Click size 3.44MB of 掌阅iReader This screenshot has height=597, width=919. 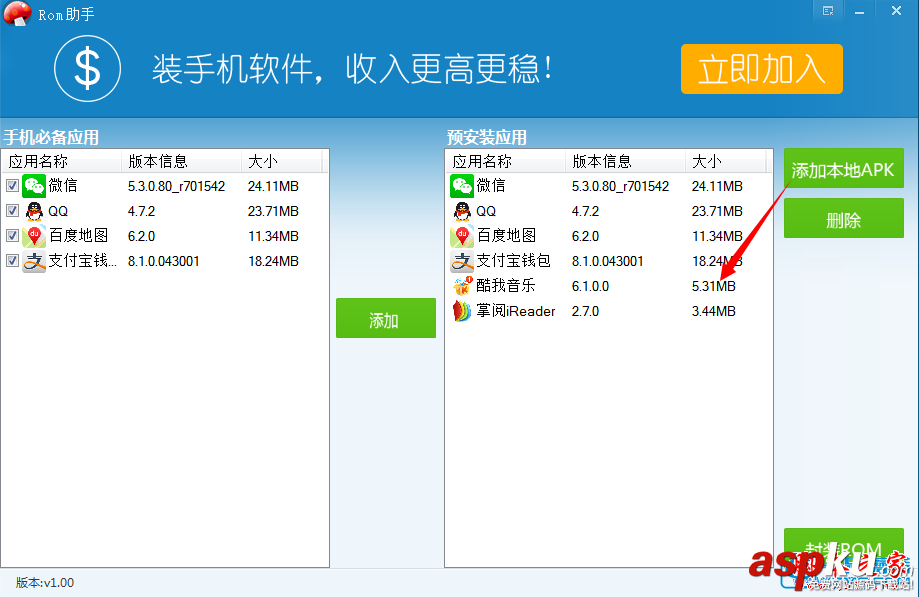point(713,312)
